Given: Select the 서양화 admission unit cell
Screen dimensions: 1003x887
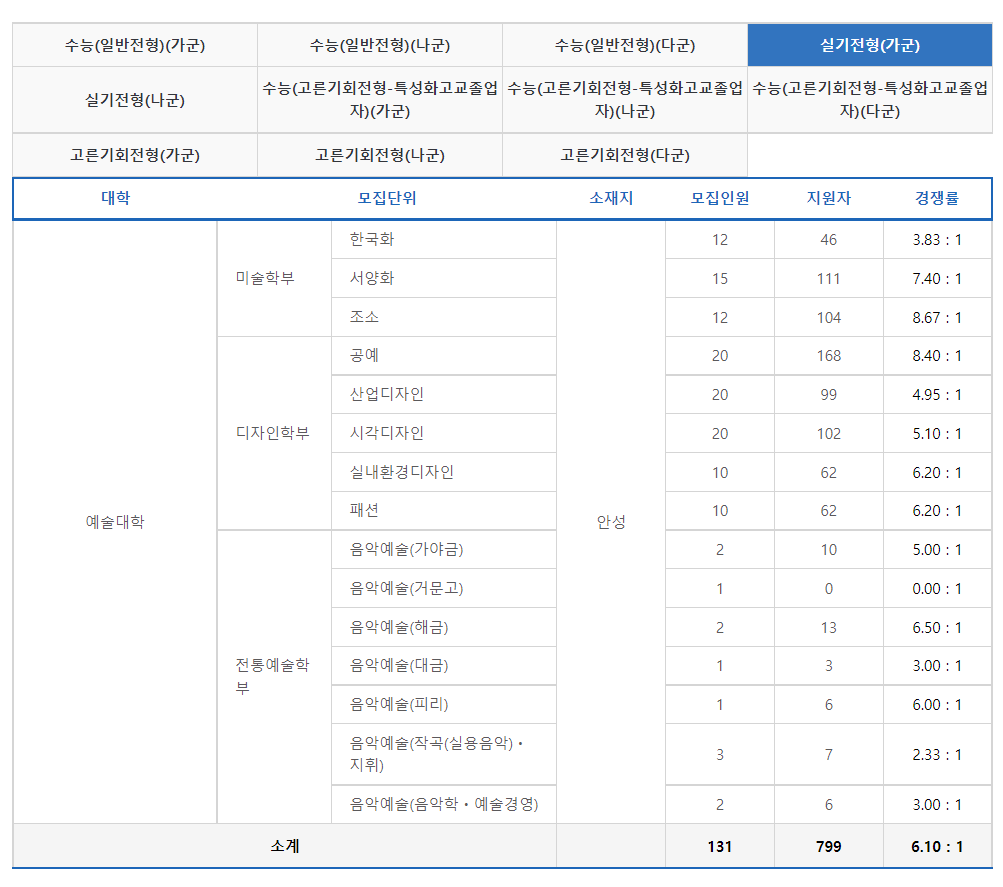Looking at the screenshot, I should pyautogui.click(x=445, y=277).
